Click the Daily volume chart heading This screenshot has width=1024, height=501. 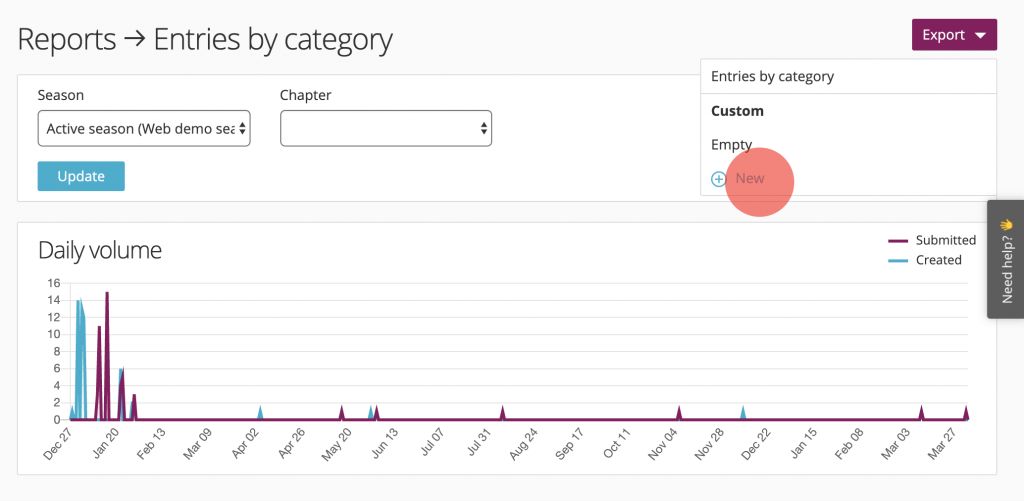(100, 250)
